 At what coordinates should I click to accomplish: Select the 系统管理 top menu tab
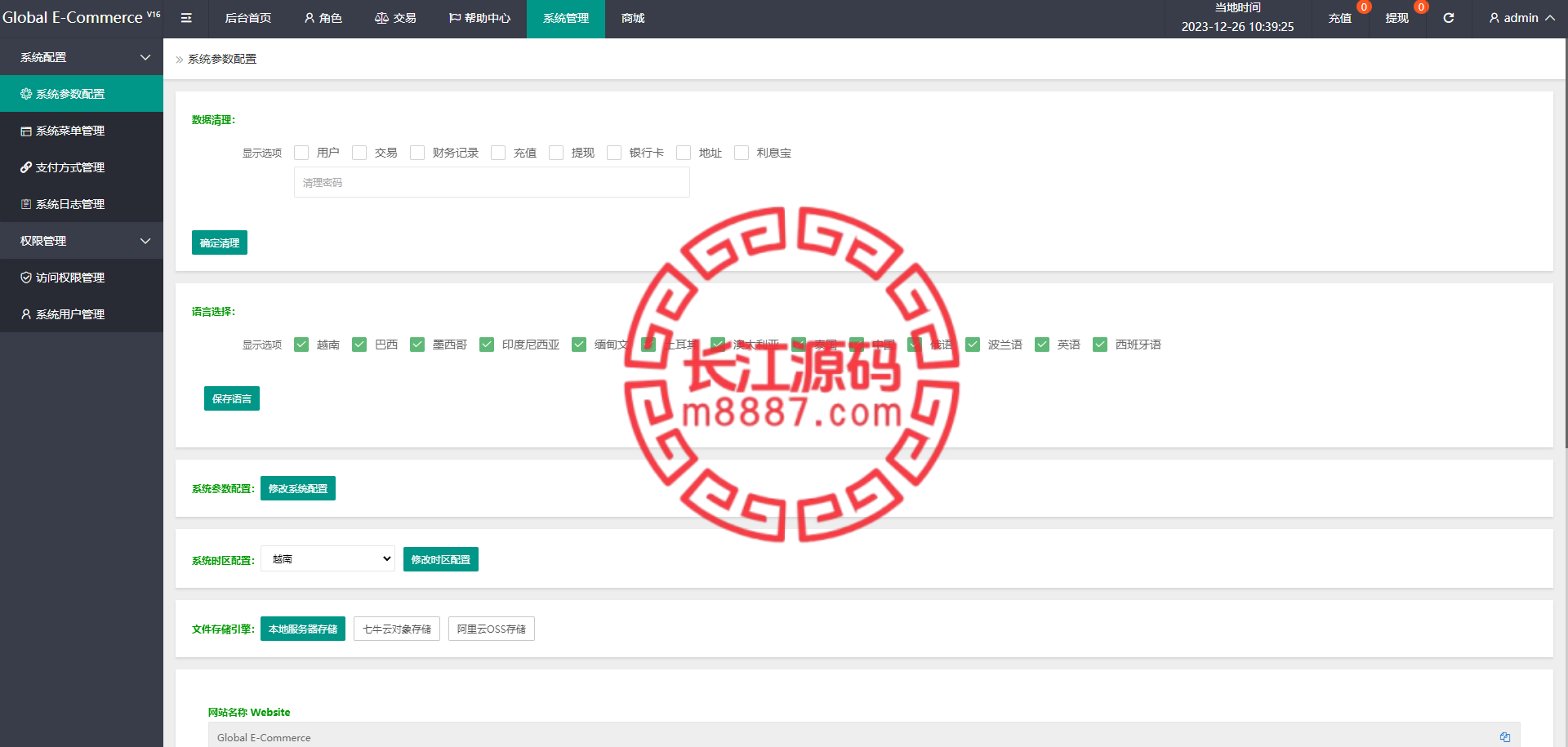566,18
